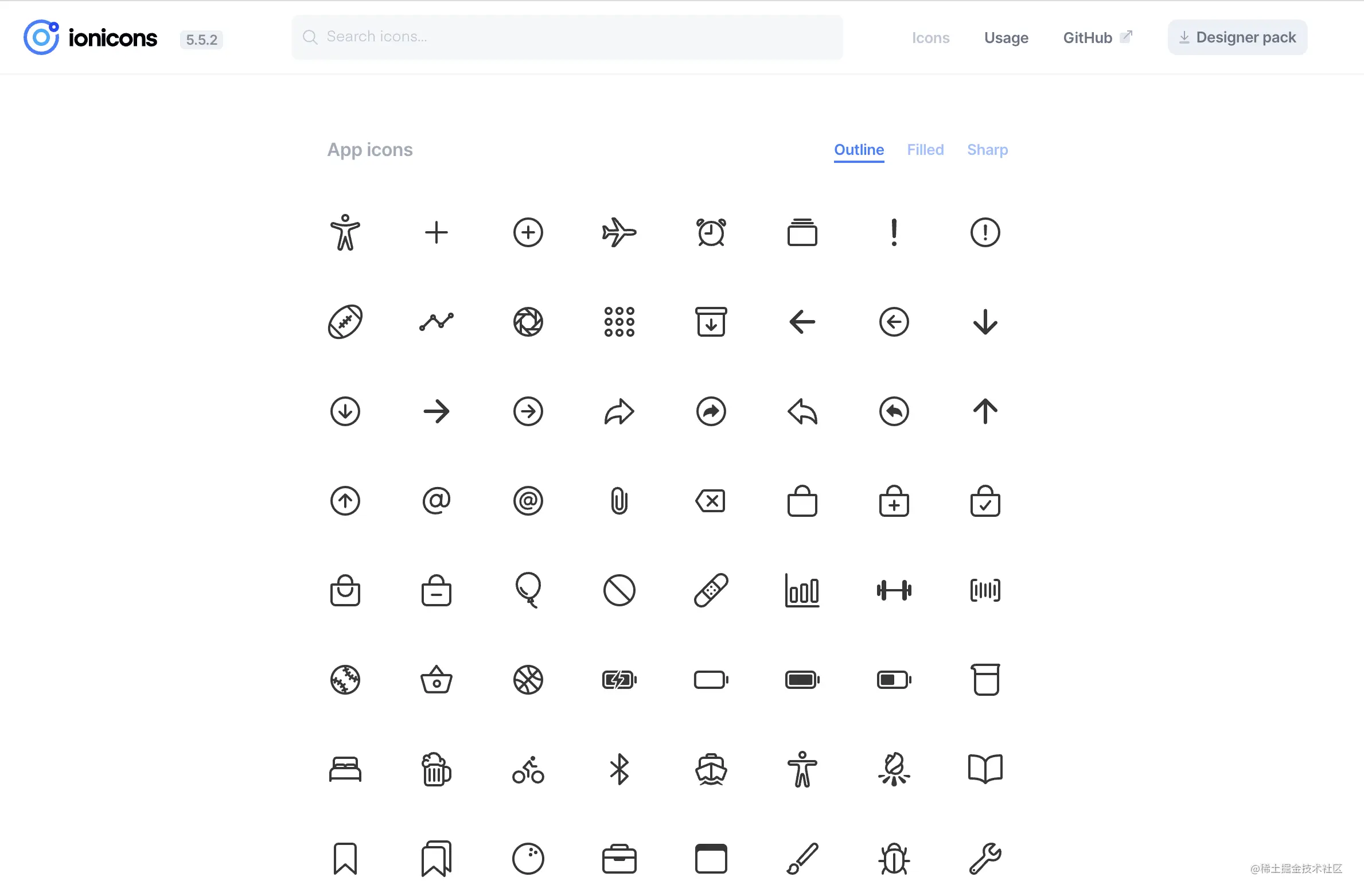The width and height of the screenshot is (1364, 896).
Task: Click the paperclip attach icon
Action: (x=619, y=501)
